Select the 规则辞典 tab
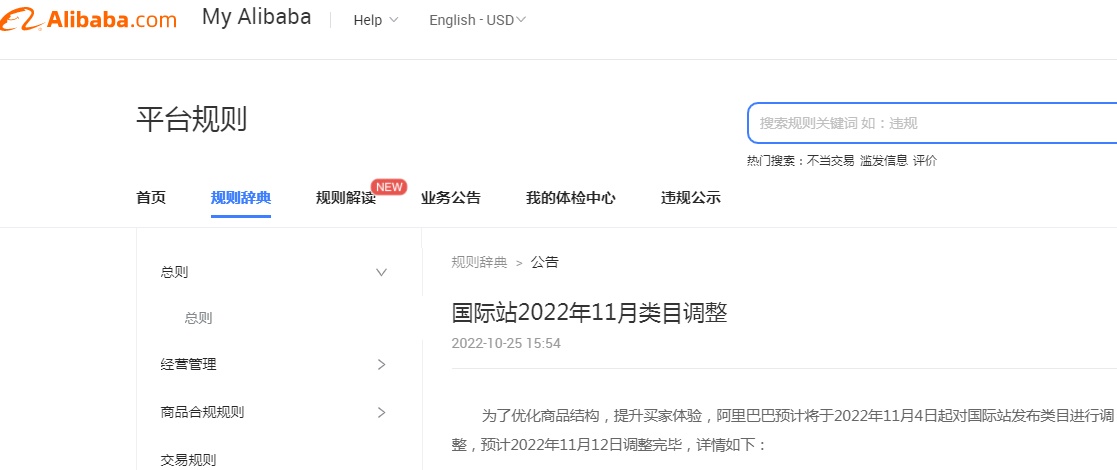This screenshot has width=1117, height=470. (x=241, y=198)
